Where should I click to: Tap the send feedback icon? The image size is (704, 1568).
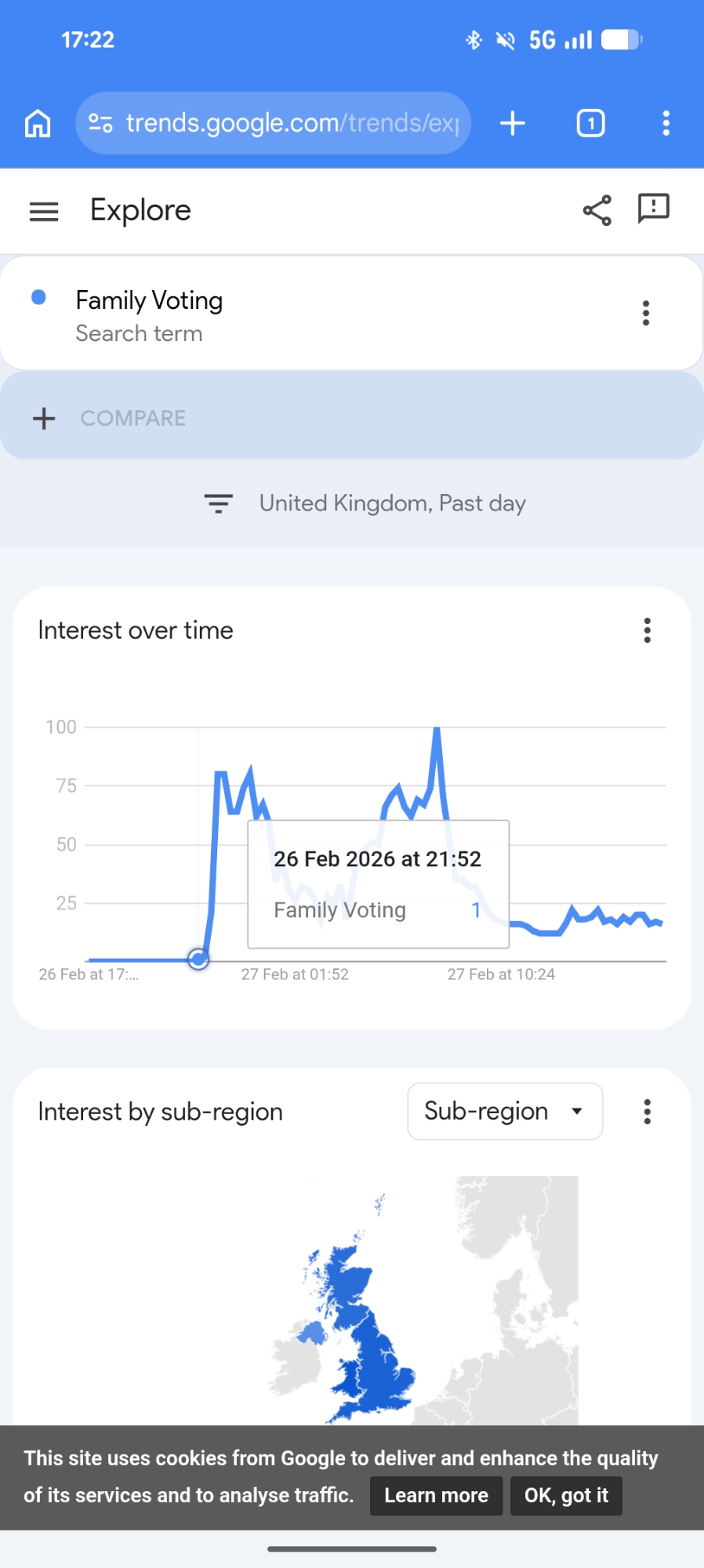pos(653,209)
